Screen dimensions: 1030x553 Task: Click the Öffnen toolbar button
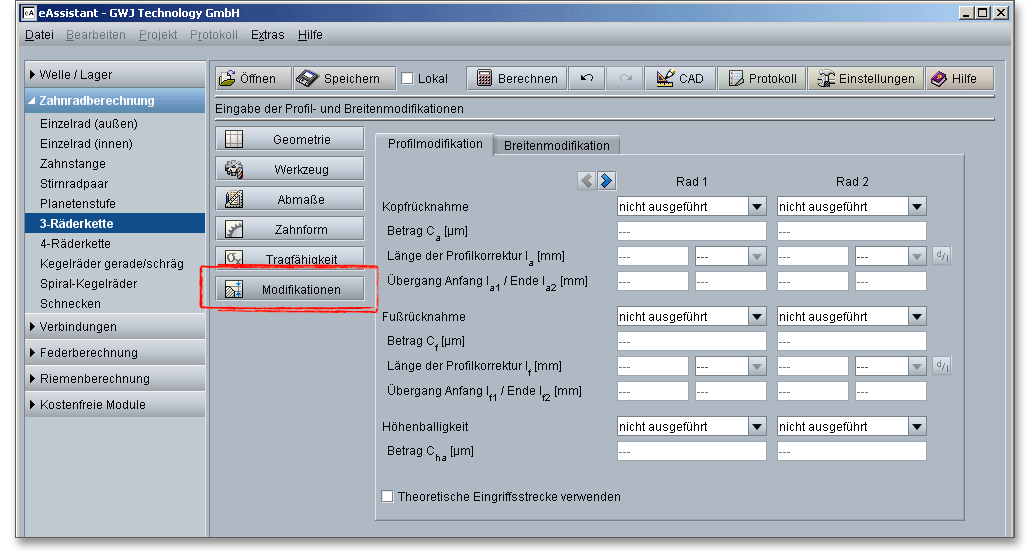(253, 79)
